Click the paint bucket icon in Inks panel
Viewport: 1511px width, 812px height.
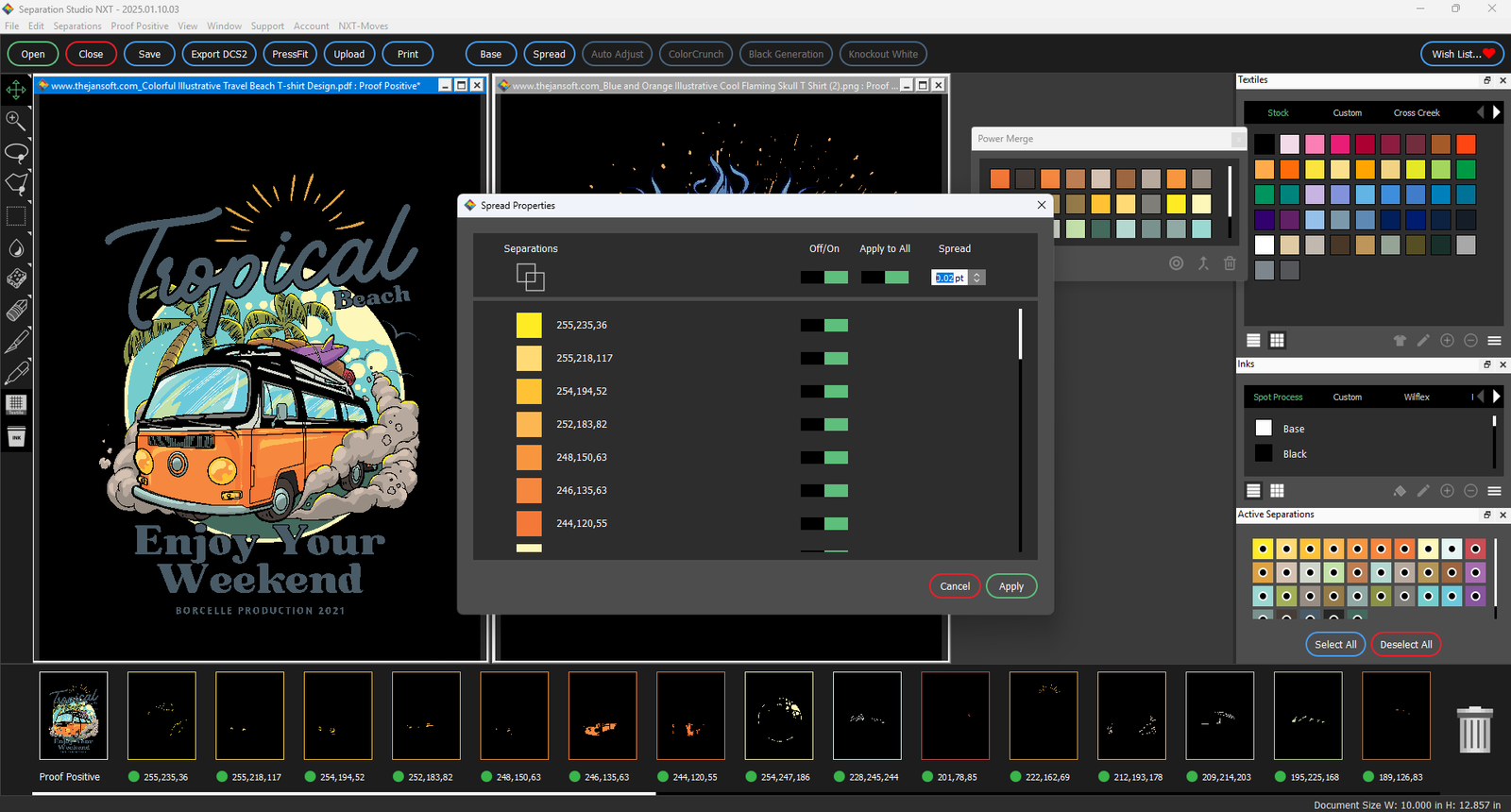[1400, 490]
